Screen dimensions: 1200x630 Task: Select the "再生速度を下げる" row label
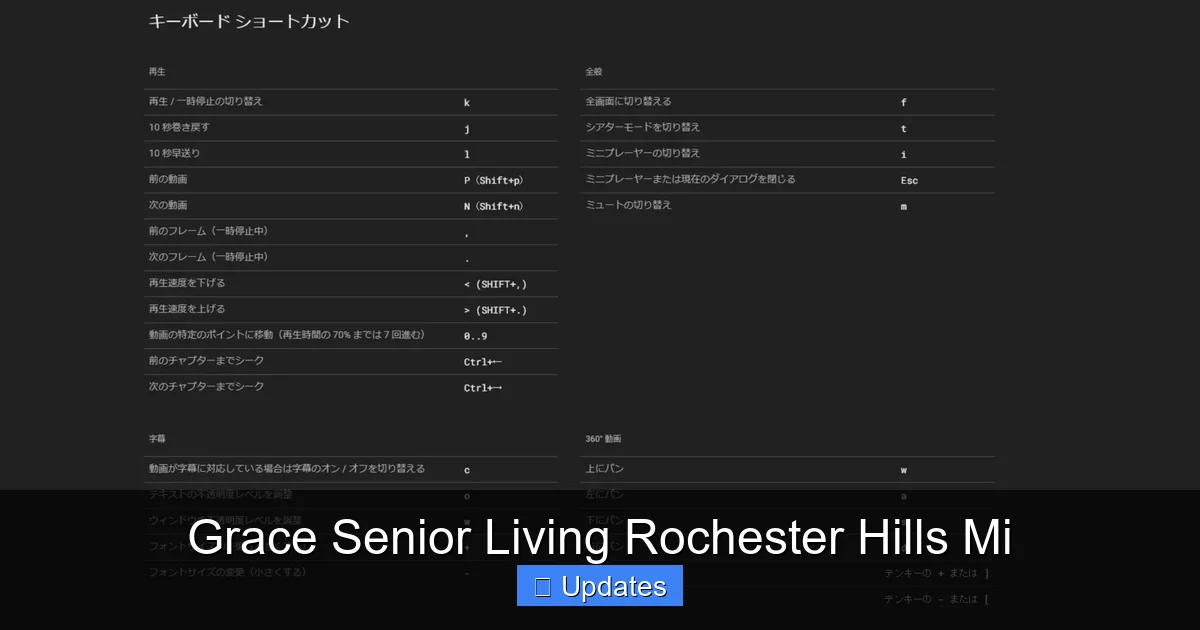[x=187, y=284]
